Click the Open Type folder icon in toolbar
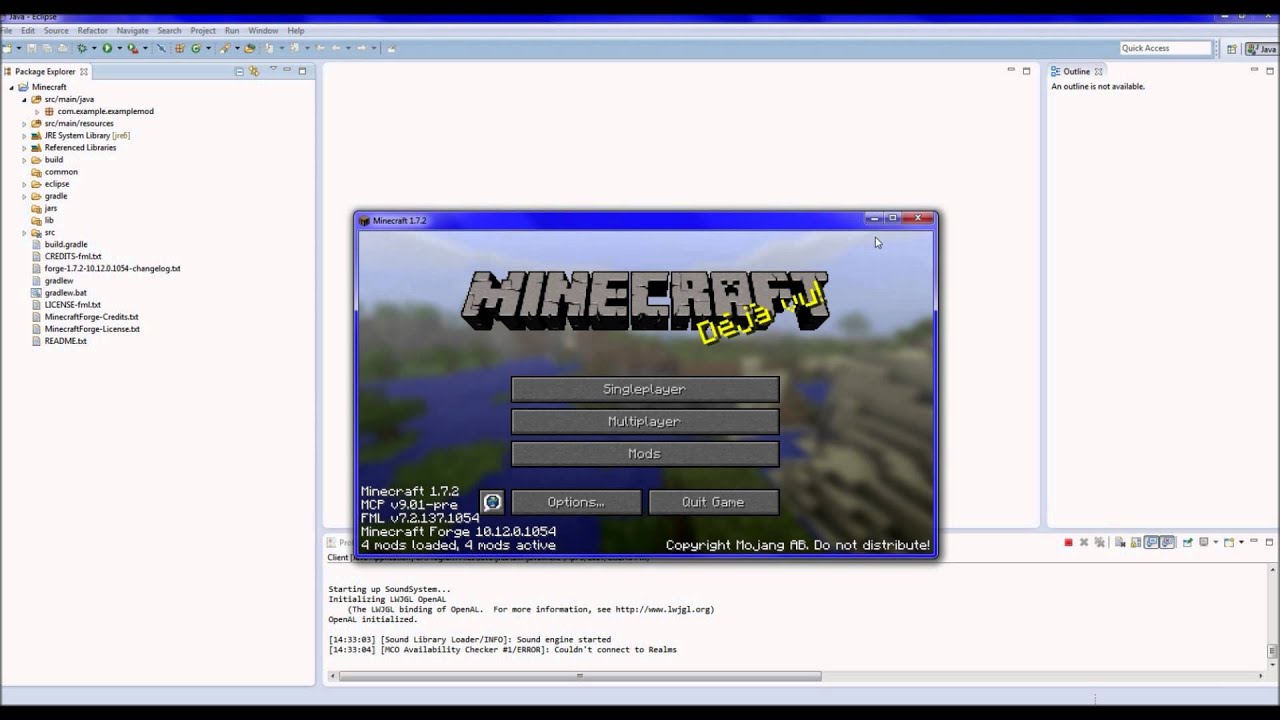The height and width of the screenshot is (720, 1280). pyautogui.click(x=250, y=48)
